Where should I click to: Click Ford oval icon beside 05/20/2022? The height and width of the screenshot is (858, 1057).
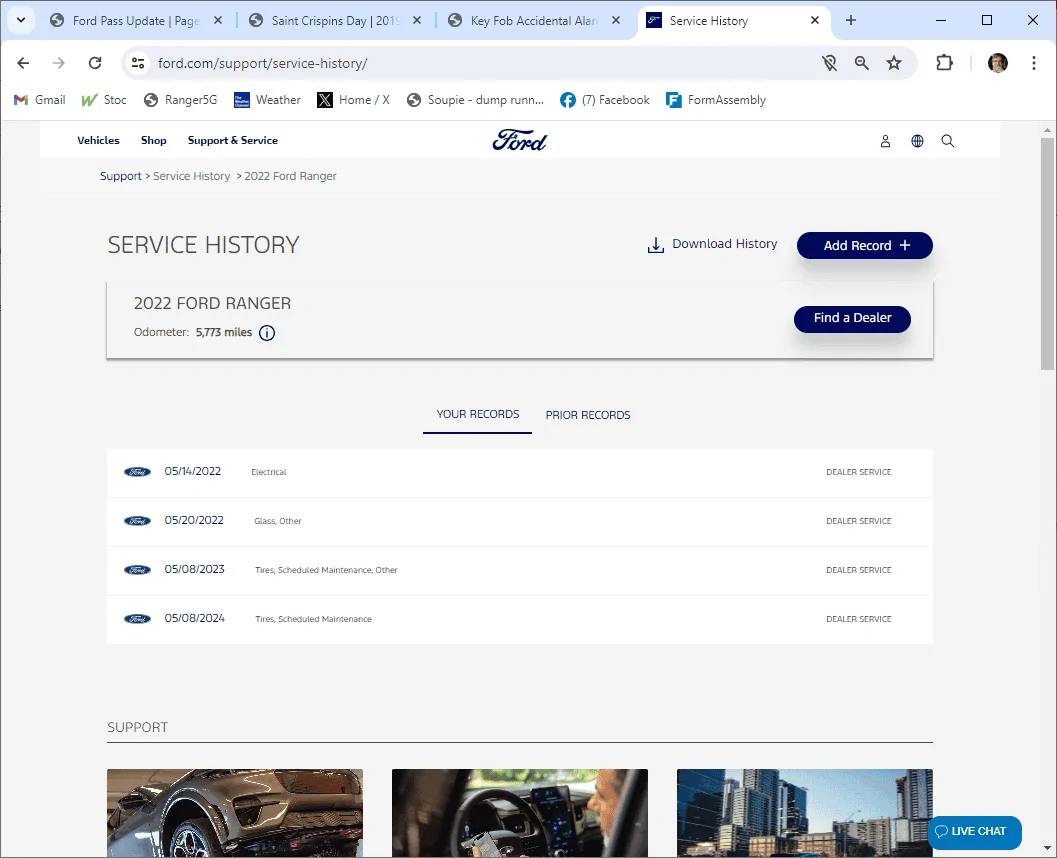tap(138, 521)
